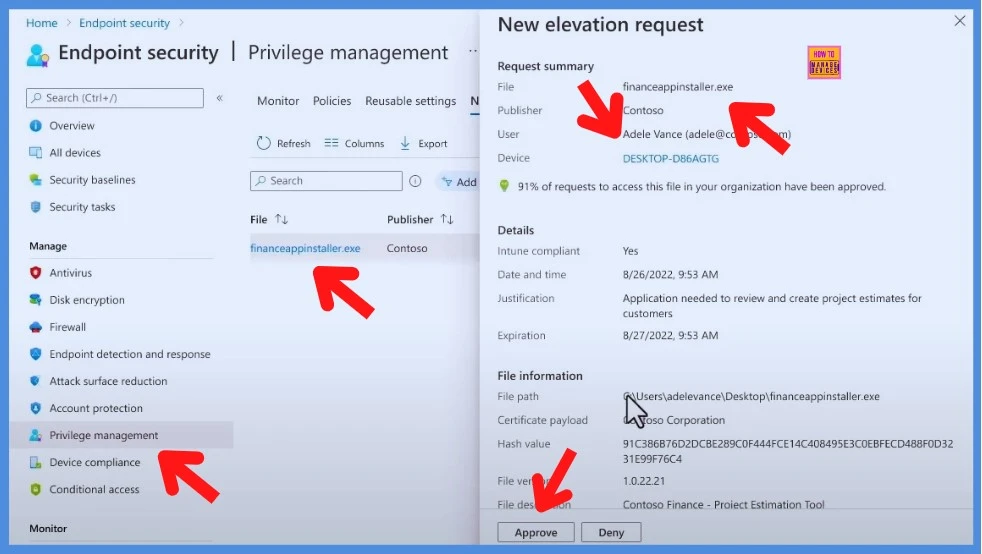
Task: Click the Add filter funnel icon
Action: (x=447, y=182)
